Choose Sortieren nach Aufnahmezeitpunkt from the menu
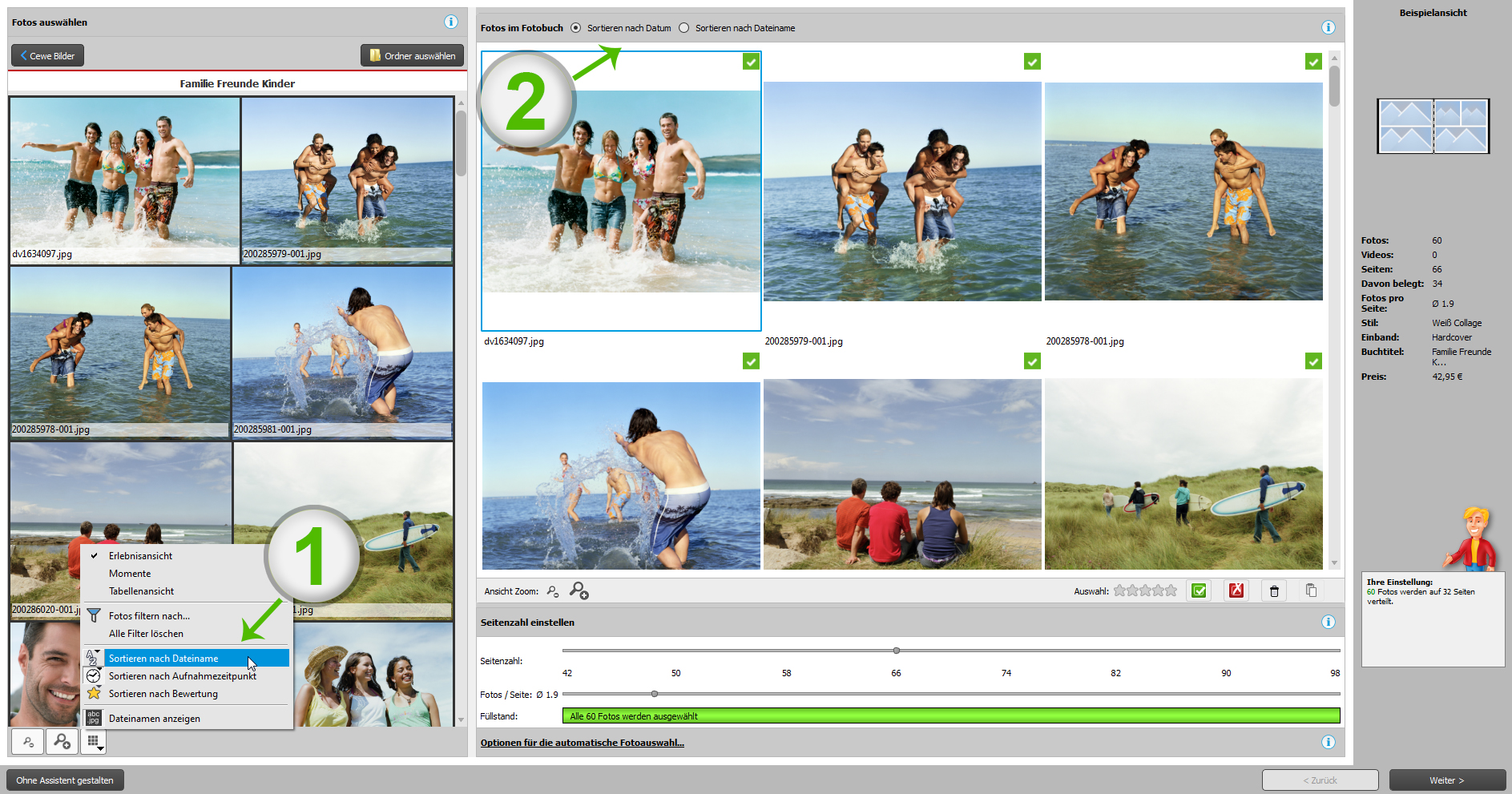Viewport: 1512px width, 794px height. 183,676
